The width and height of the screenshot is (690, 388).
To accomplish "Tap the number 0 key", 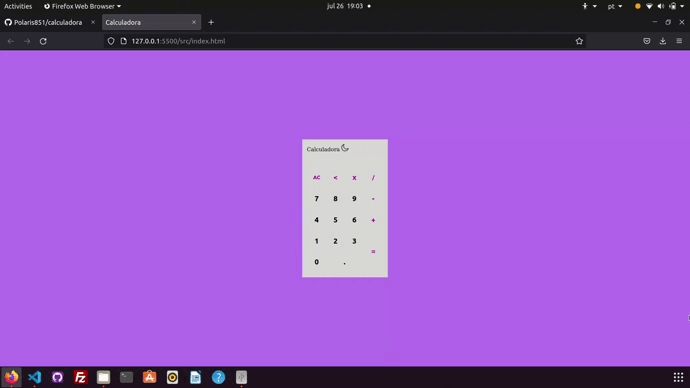I will [316, 262].
